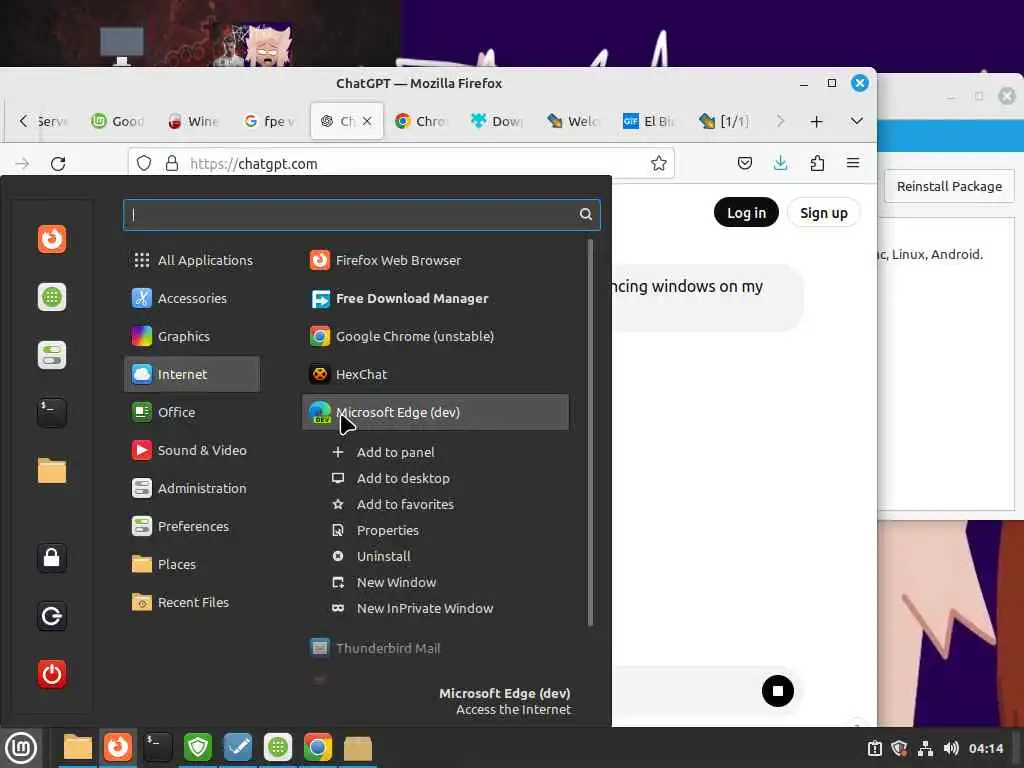
Task: Select the Accessories category
Action: point(192,298)
